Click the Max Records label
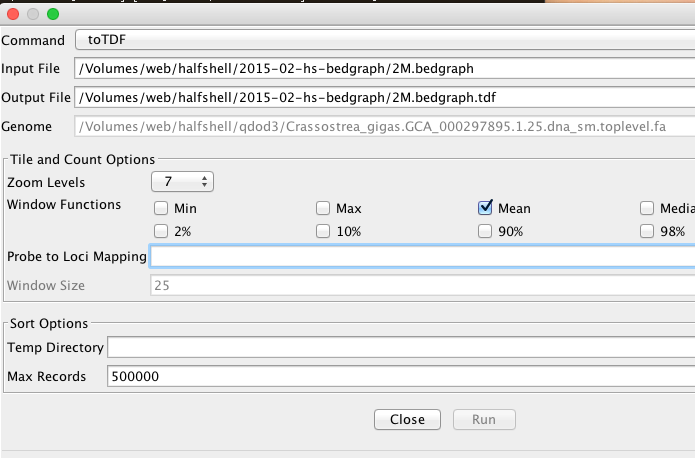This screenshot has height=458, width=695. 47,376
